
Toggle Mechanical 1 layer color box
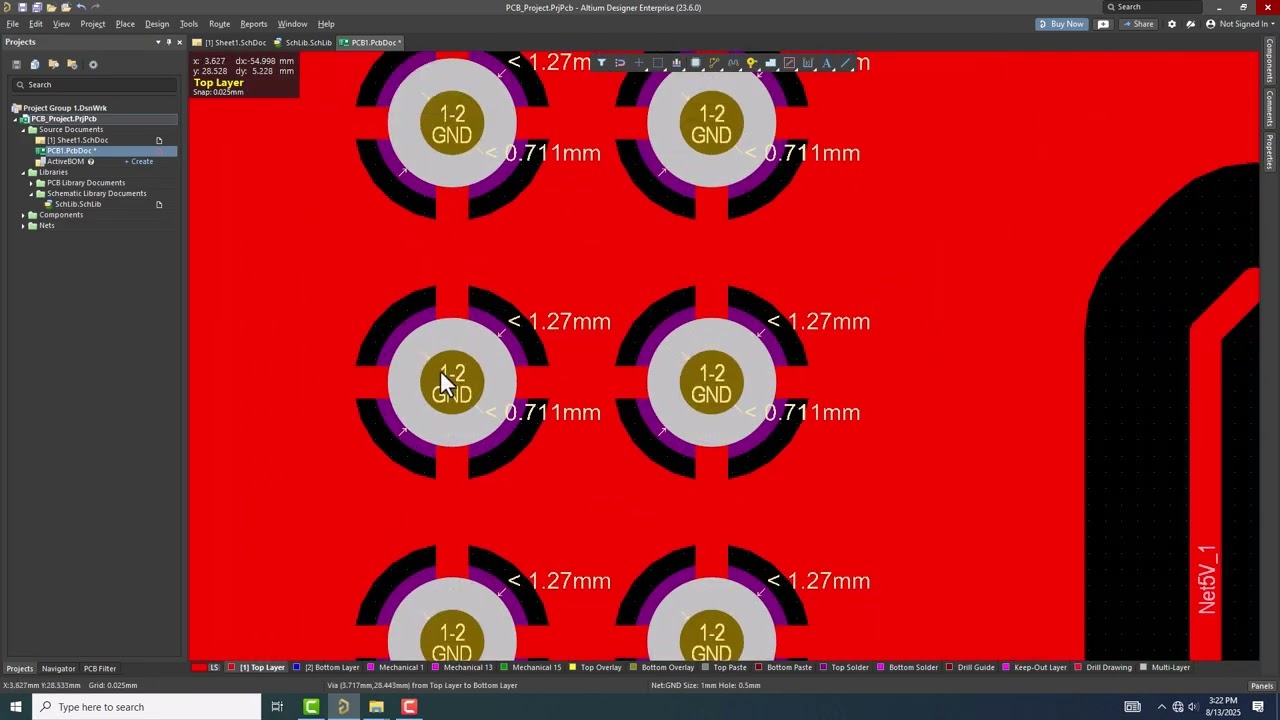point(371,667)
